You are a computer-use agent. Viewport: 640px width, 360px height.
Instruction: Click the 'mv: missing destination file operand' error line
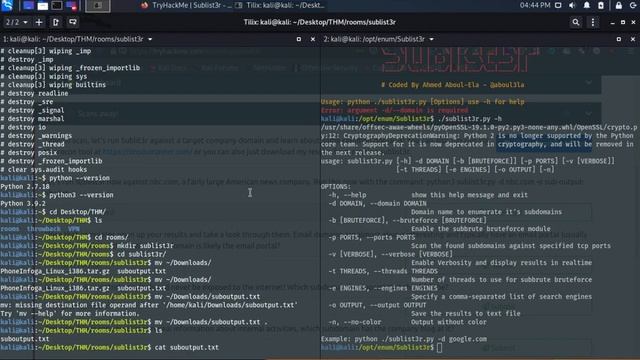(149, 305)
